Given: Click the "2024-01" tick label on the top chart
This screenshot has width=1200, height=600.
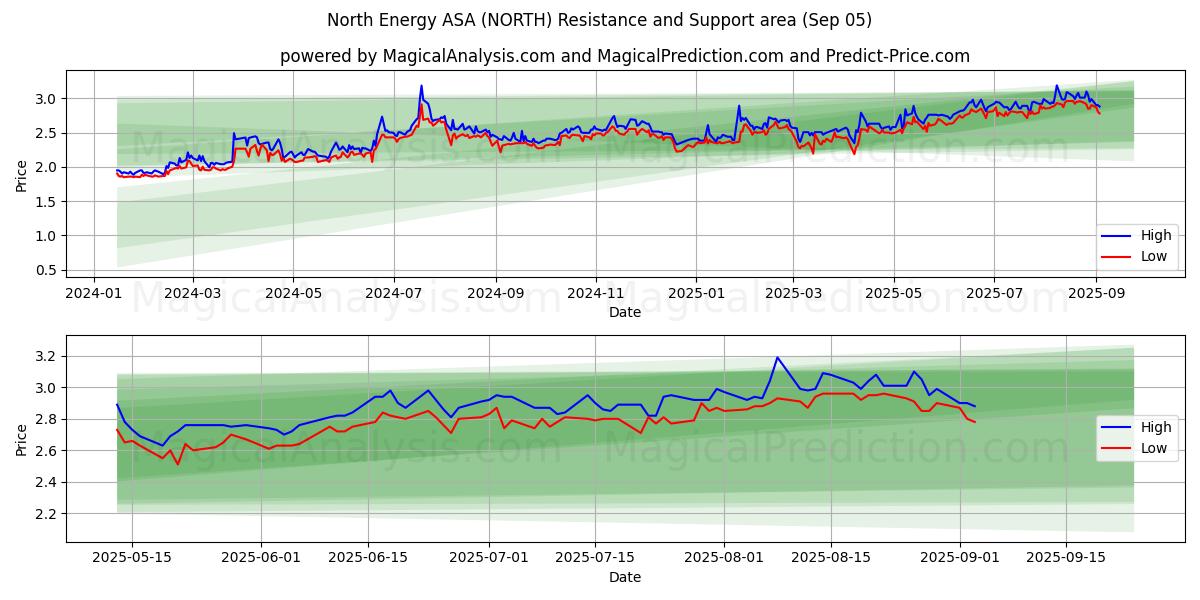Looking at the screenshot, I should pyautogui.click(x=94, y=293).
